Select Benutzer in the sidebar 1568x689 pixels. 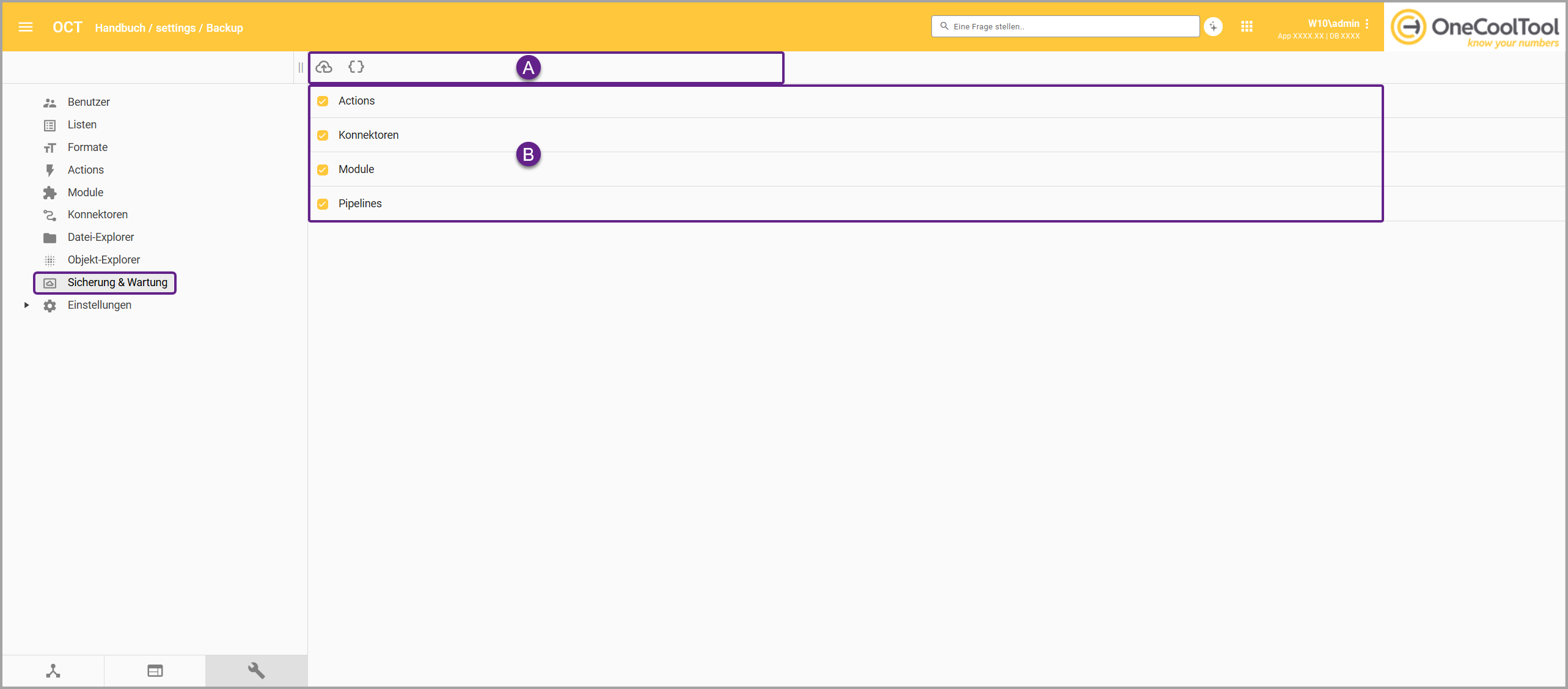coord(89,102)
